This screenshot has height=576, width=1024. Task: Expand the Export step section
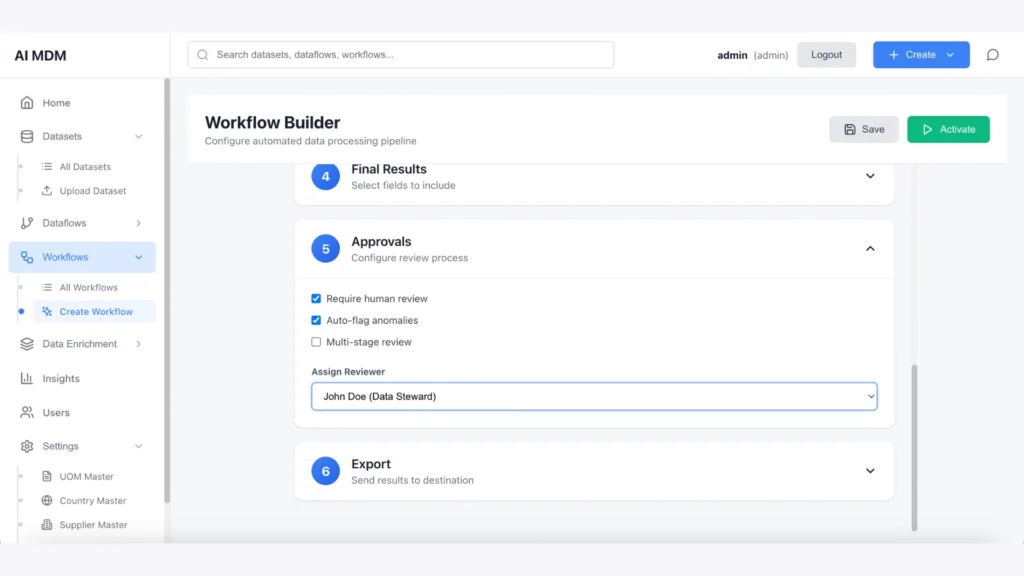click(x=869, y=471)
